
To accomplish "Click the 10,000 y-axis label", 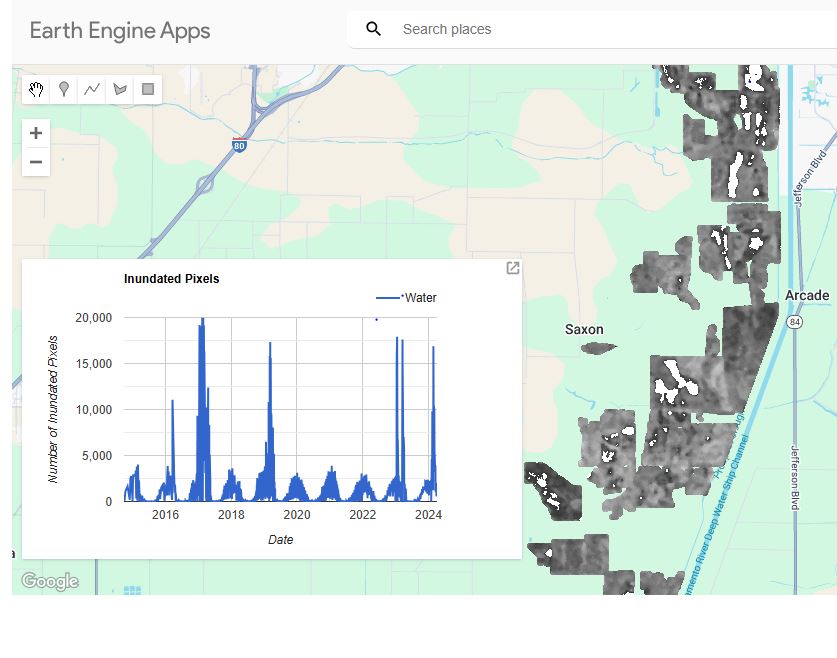I will pyautogui.click(x=94, y=410).
